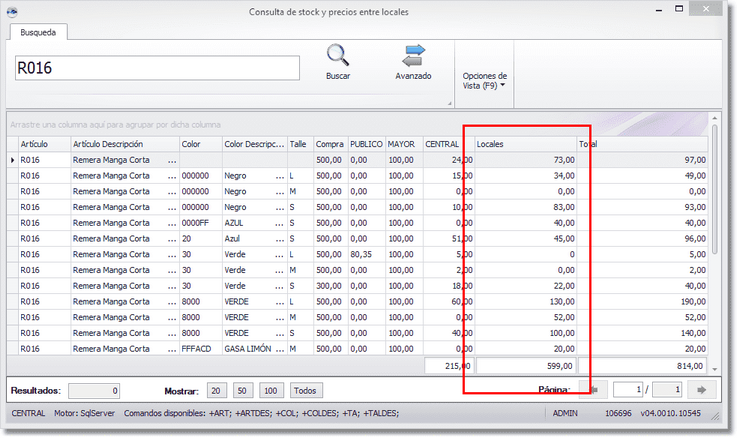Sort by CENTRAL column header

pyautogui.click(x=448, y=144)
